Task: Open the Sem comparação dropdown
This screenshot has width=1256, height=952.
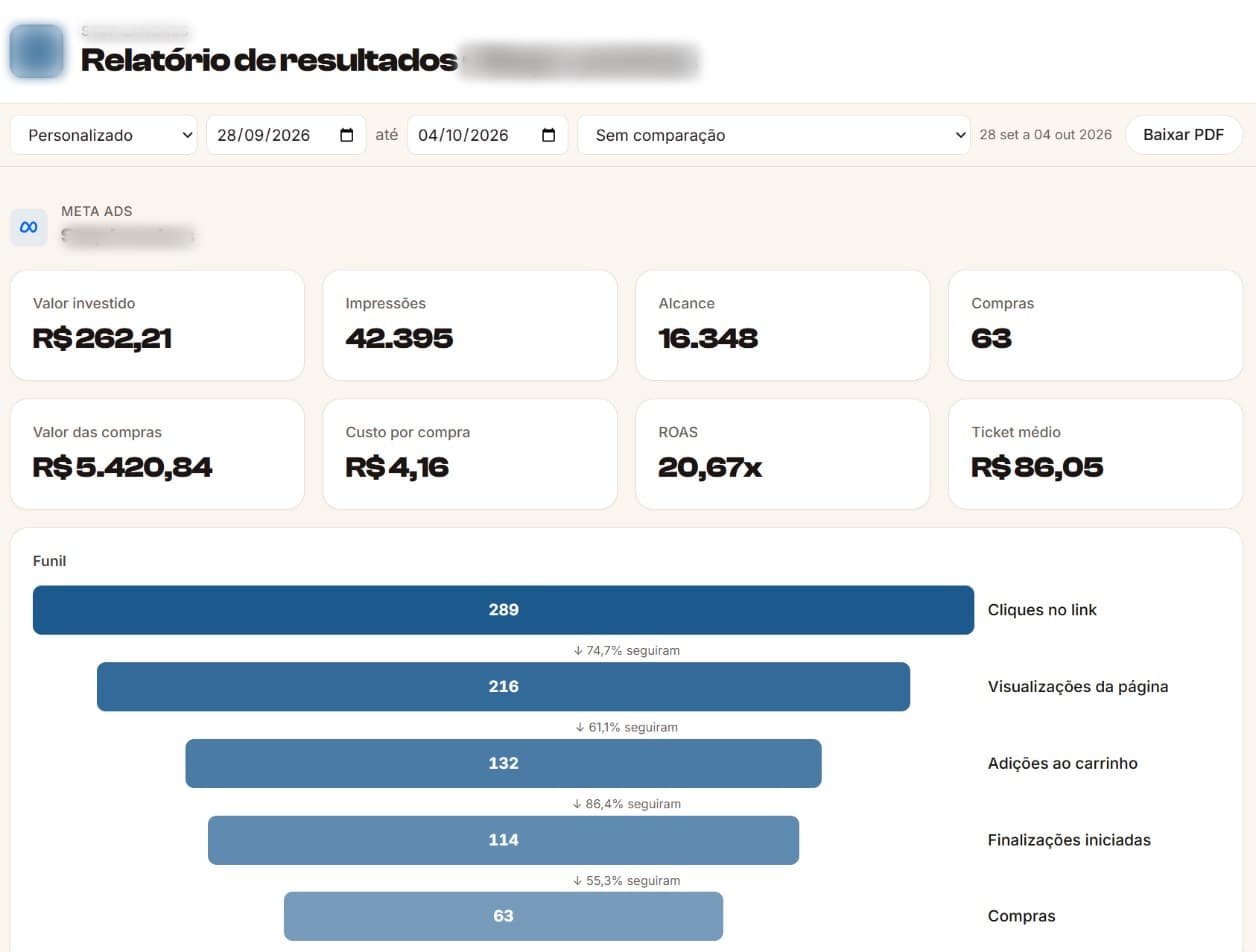Action: [x=773, y=135]
